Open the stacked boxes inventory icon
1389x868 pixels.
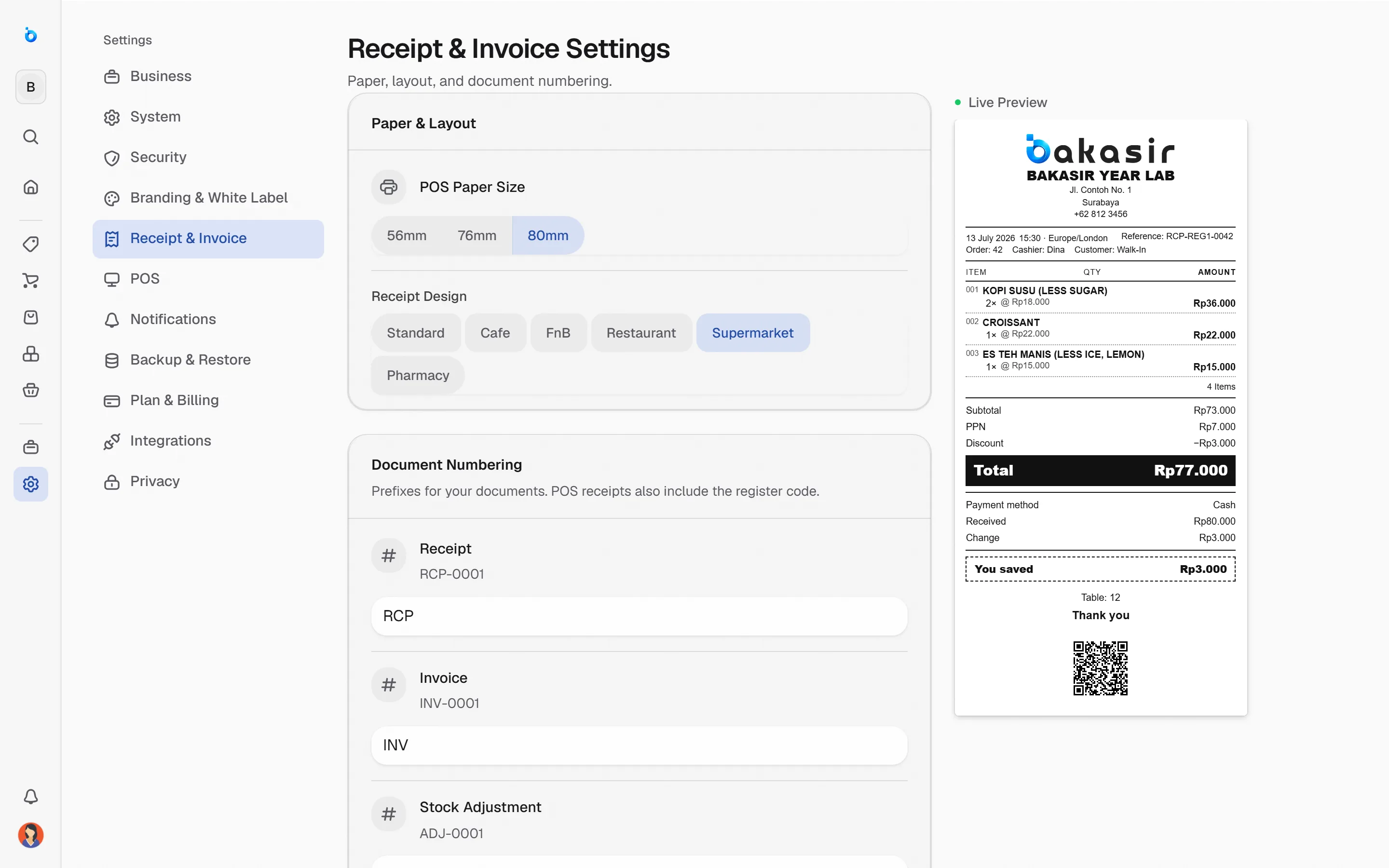[x=30, y=353]
